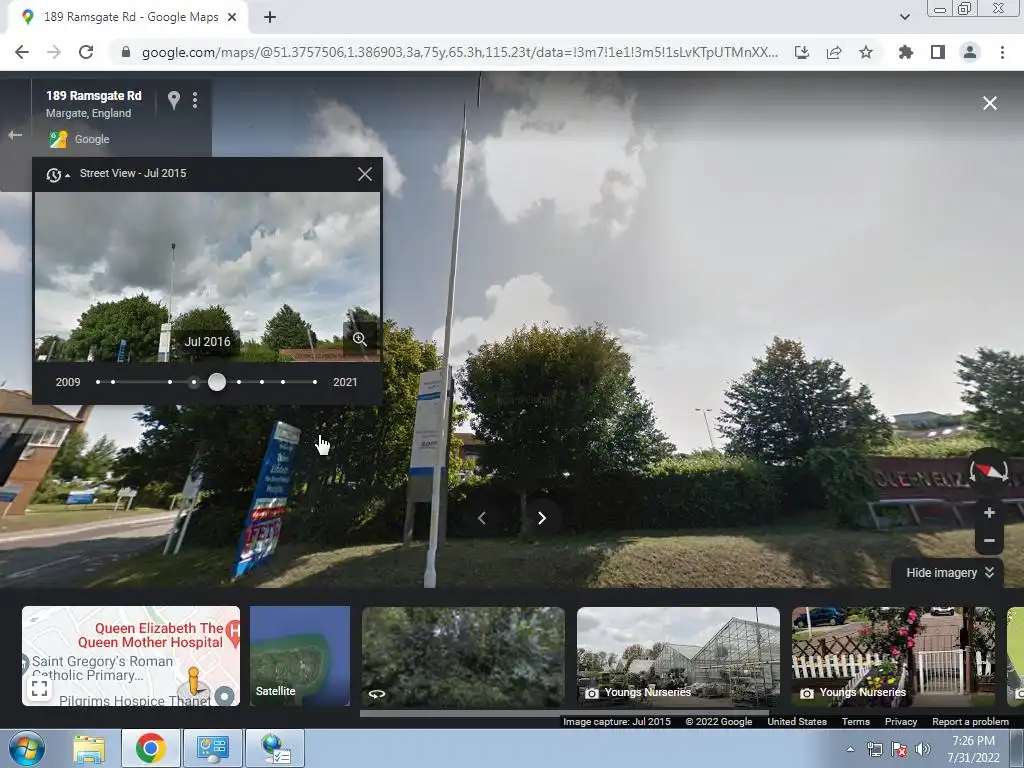Move to next Street View position
Image resolution: width=1024 pixels, height=768 pixels.
(541, 518)
